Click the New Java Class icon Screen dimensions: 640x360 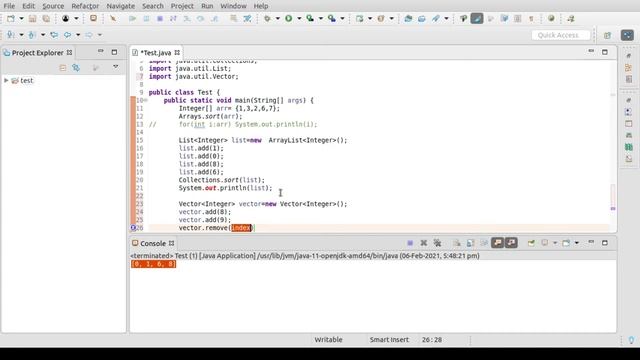381,18
